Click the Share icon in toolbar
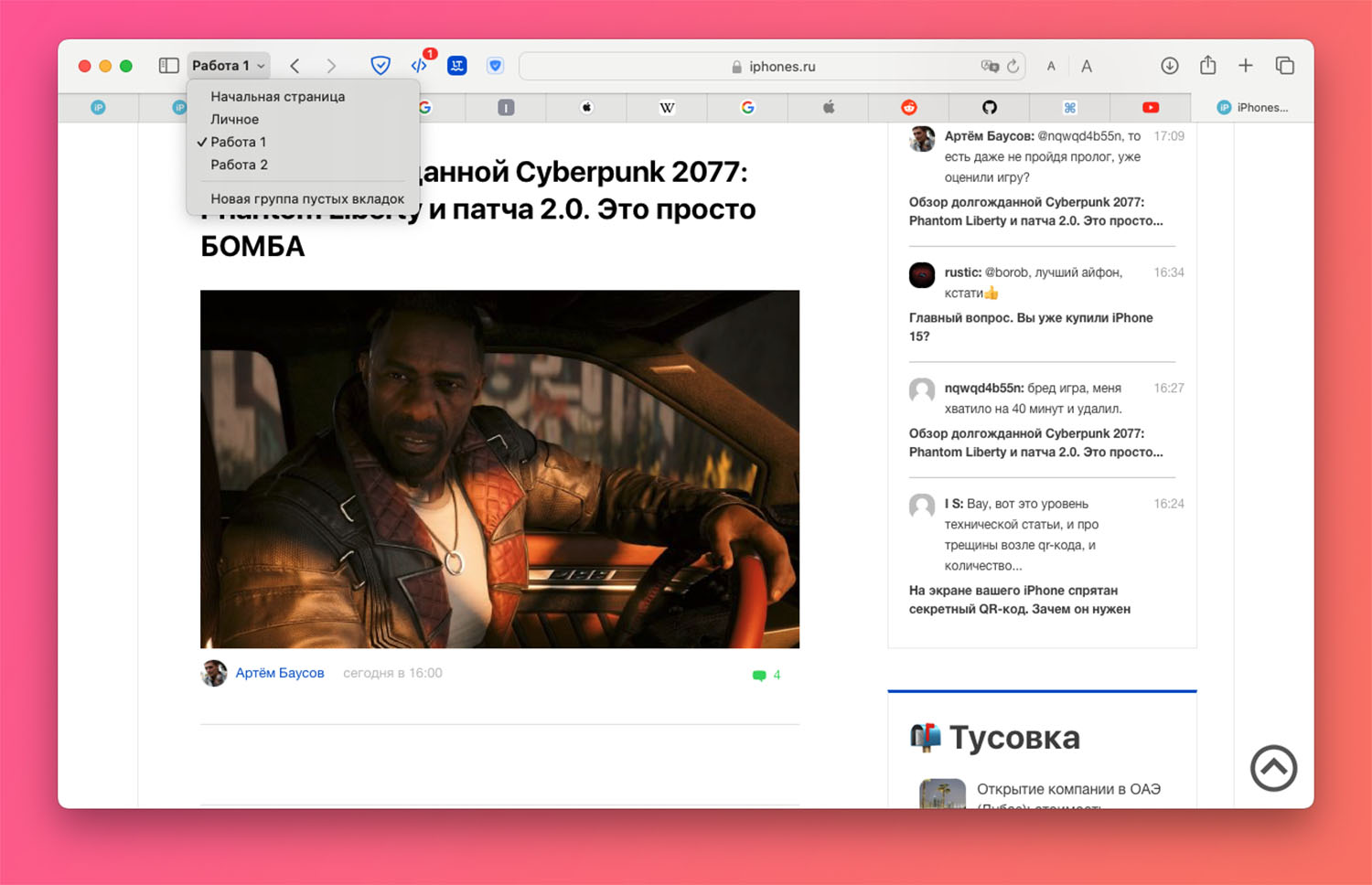 (1207, 66)
